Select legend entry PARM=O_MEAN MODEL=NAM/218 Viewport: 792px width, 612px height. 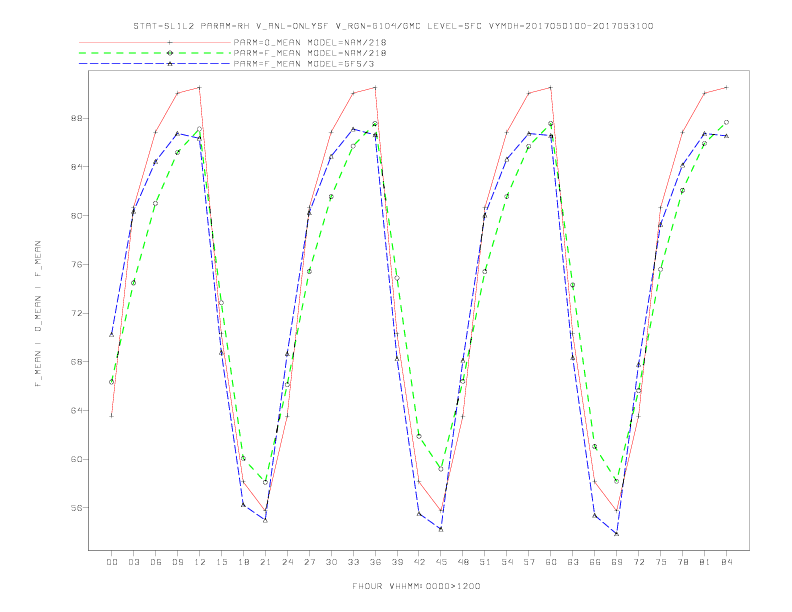point(310,42)
